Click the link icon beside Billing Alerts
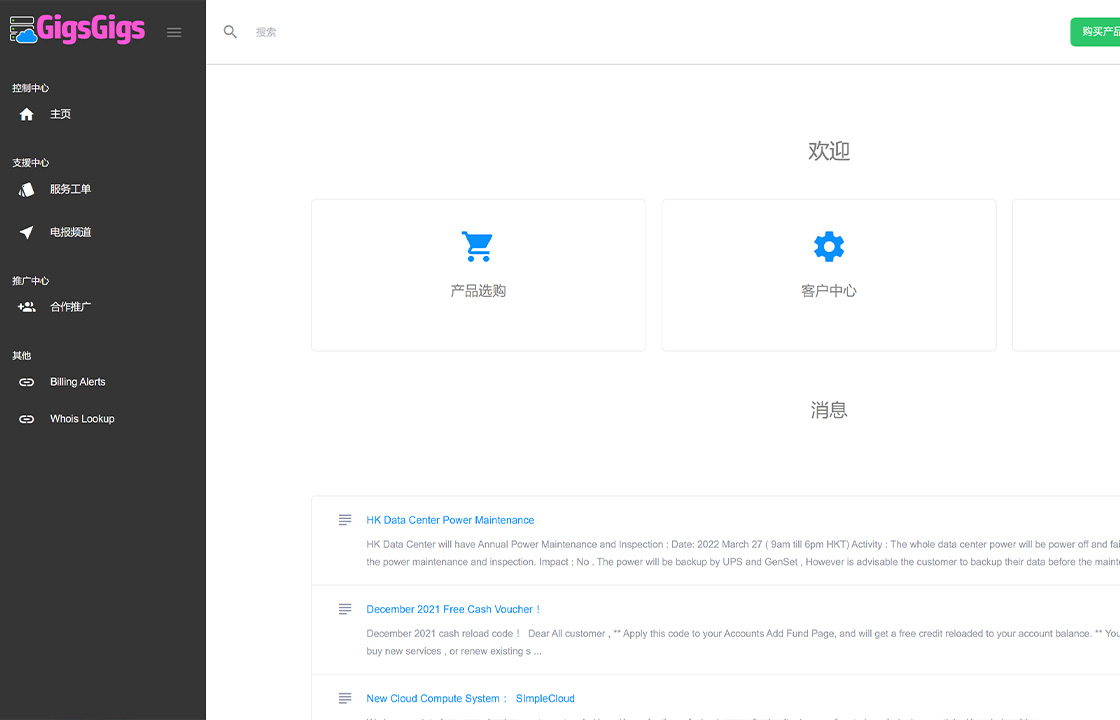 pyautogui.click(x=26, y=382)
